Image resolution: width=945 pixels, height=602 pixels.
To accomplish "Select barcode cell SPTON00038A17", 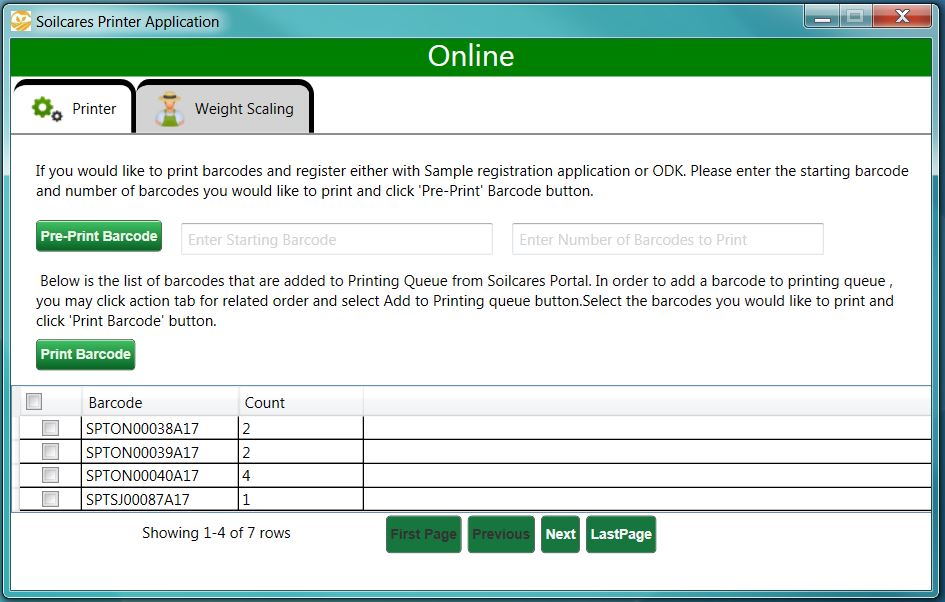I will [160, 428].
